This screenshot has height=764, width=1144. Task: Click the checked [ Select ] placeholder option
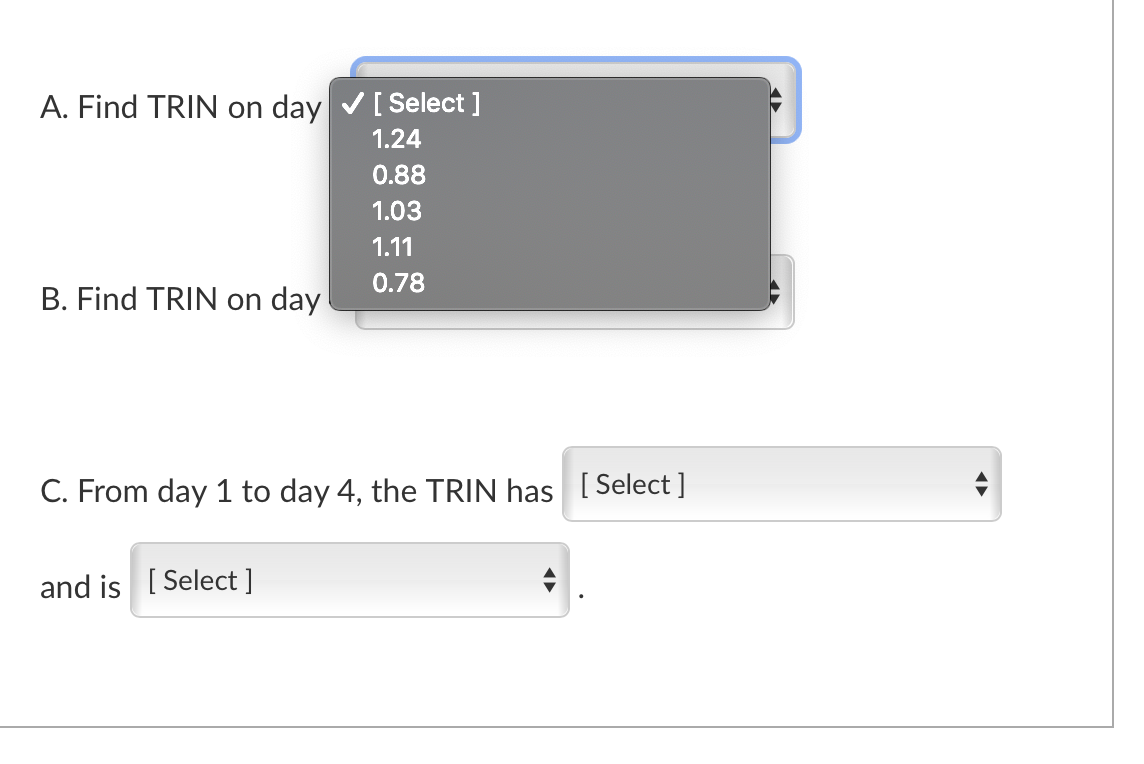[425, 103]
